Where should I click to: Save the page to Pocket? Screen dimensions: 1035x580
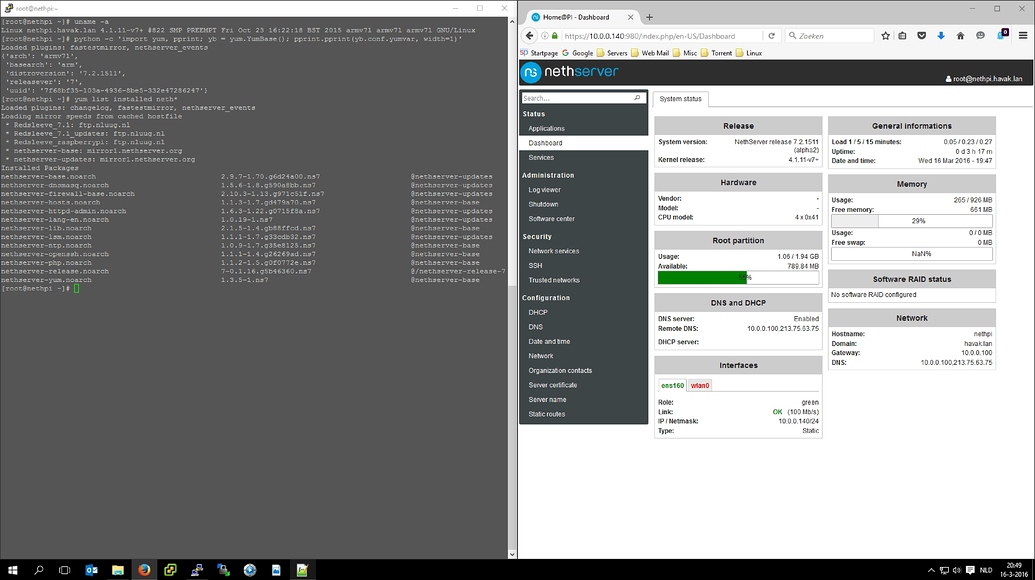pos(922,35)
